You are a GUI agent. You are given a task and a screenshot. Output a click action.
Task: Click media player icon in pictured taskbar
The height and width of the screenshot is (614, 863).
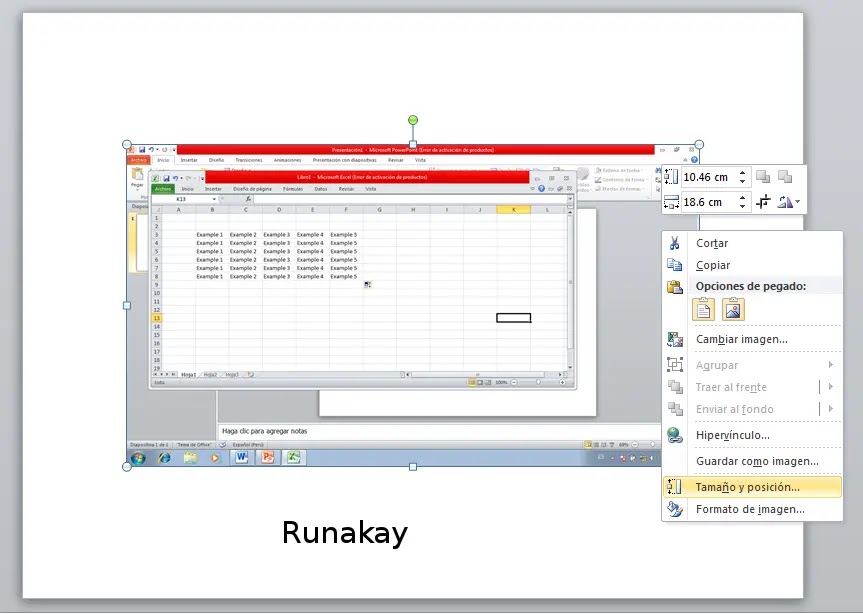215,458
